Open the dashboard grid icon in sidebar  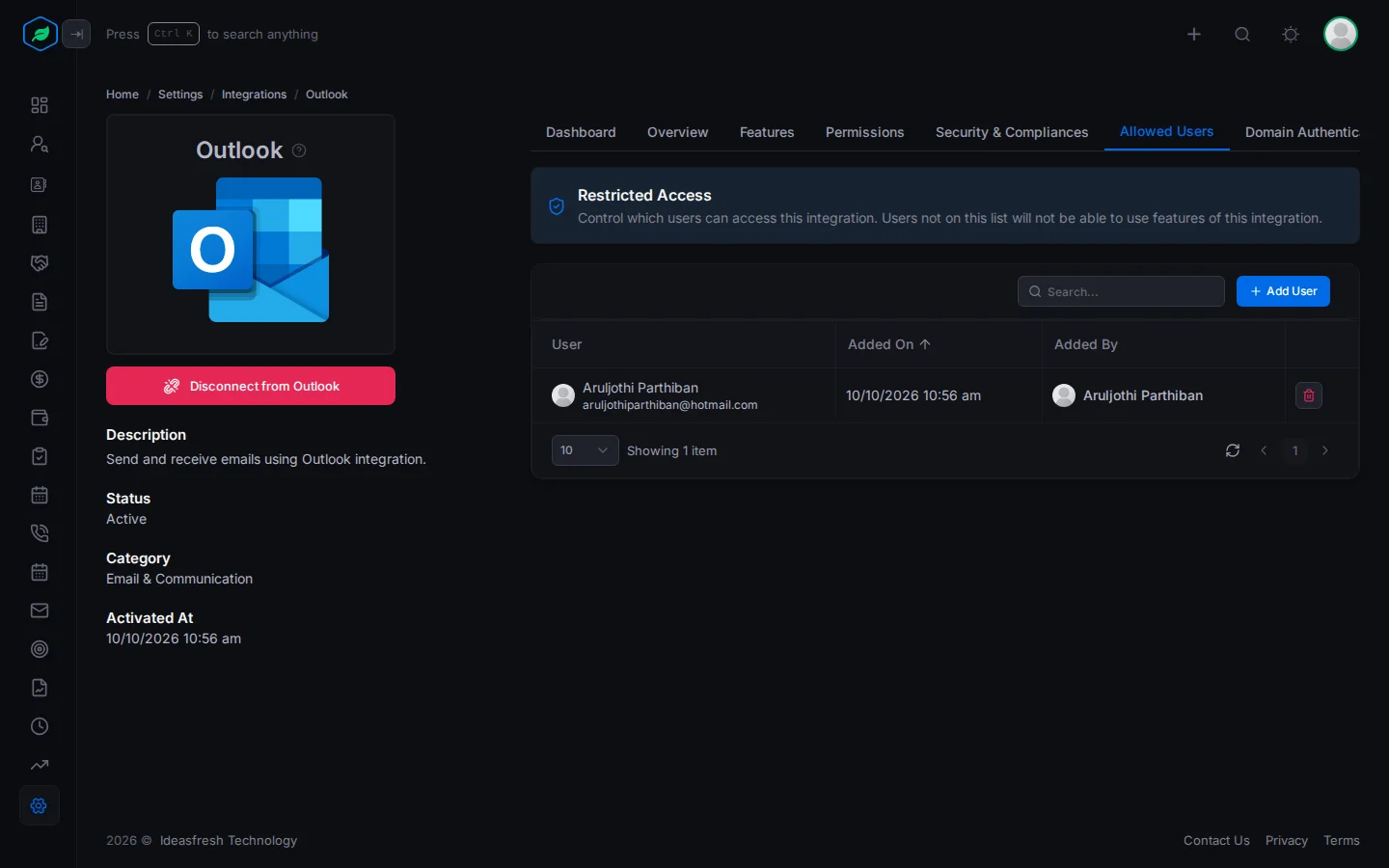tap(40, 105)
